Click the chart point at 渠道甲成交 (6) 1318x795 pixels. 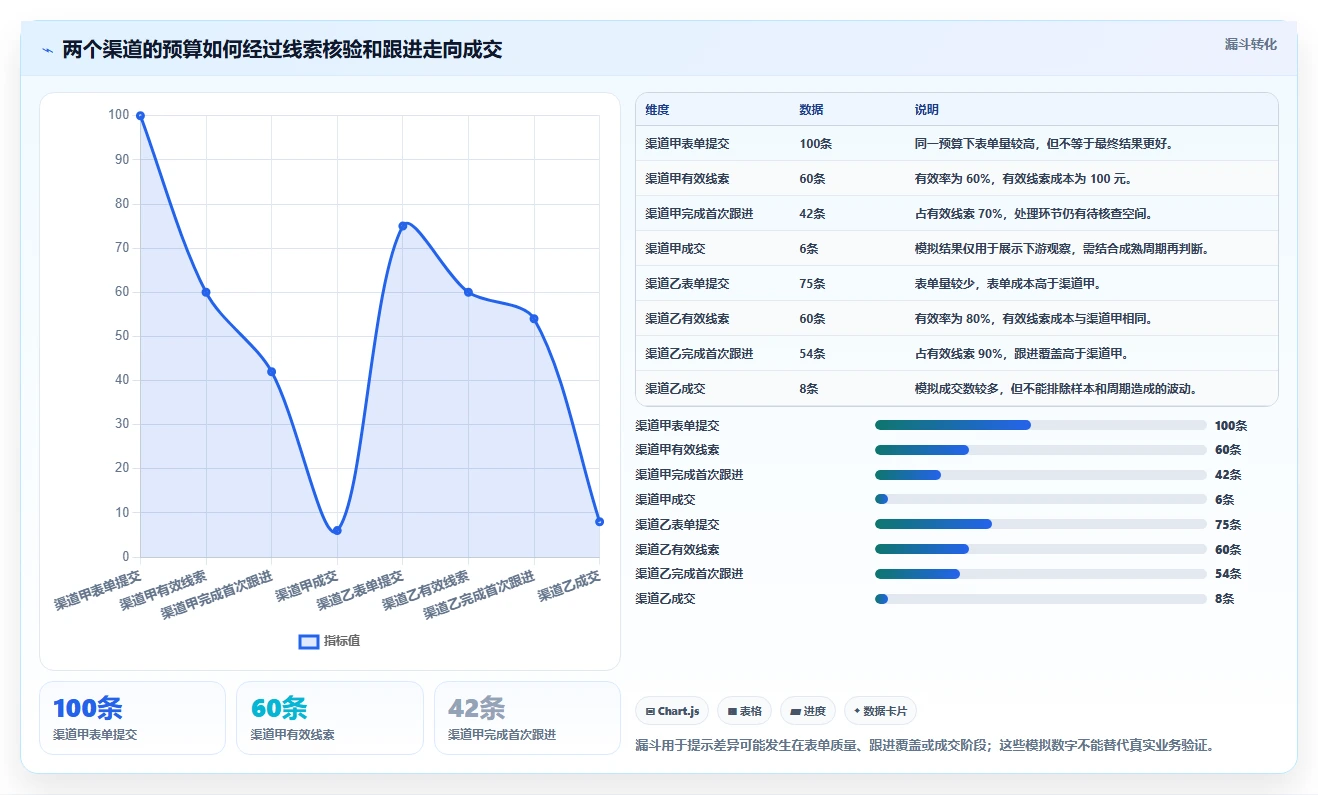337,531
